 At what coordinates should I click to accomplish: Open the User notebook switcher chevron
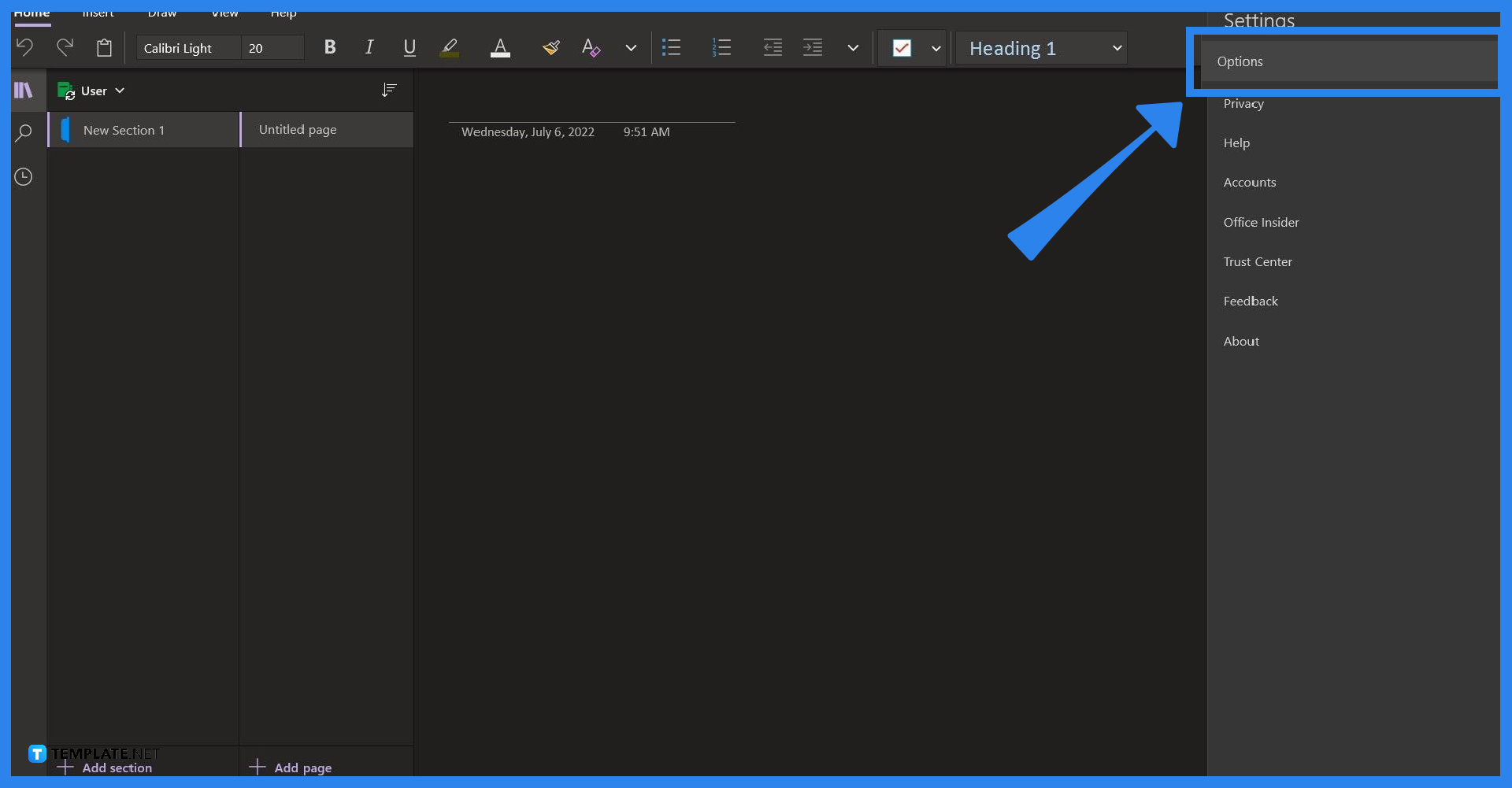coord(120,91)
